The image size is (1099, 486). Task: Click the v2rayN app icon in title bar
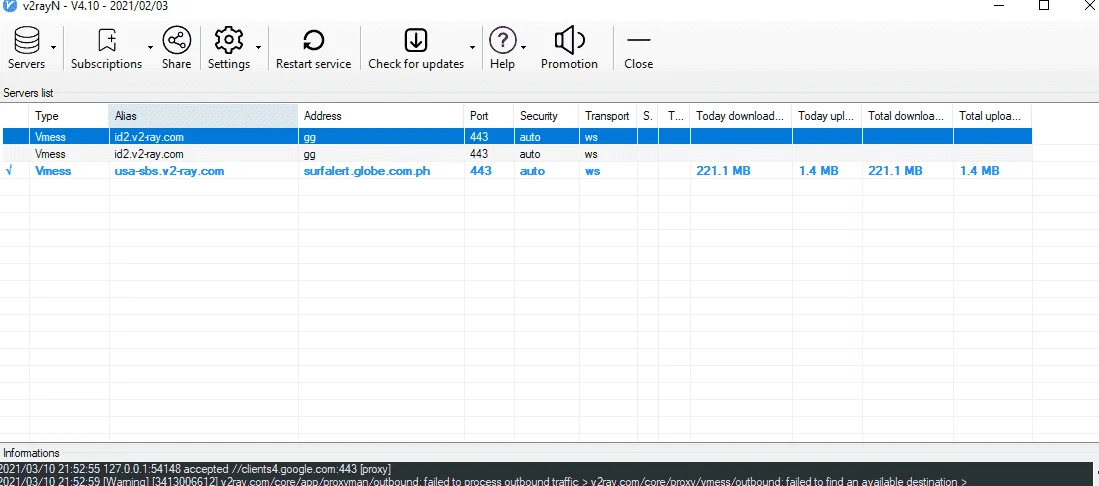10,6
